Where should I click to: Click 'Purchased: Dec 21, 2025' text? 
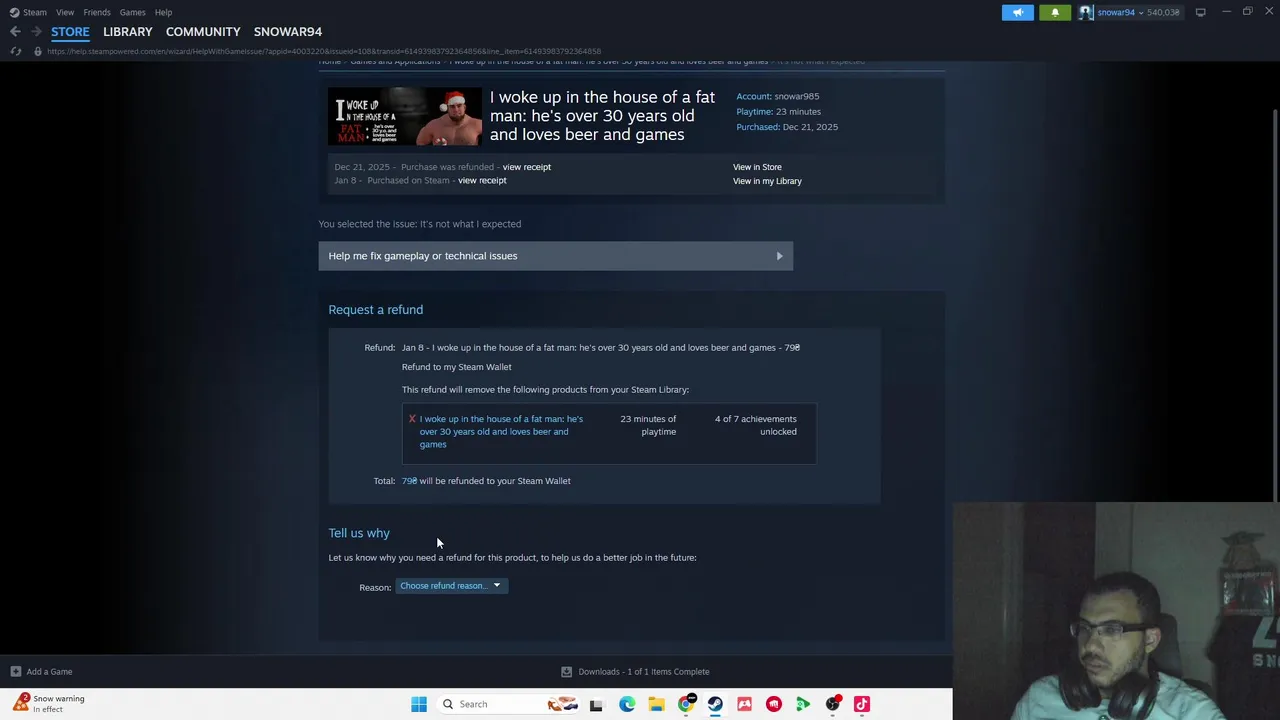coord(787,127)
